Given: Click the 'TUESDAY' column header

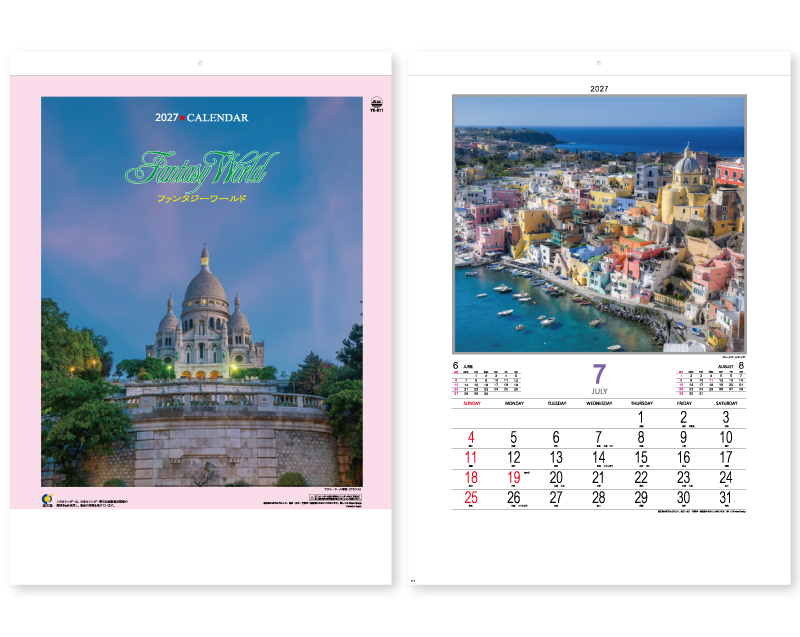Looking at the screenshot, I should click(557, 403).
